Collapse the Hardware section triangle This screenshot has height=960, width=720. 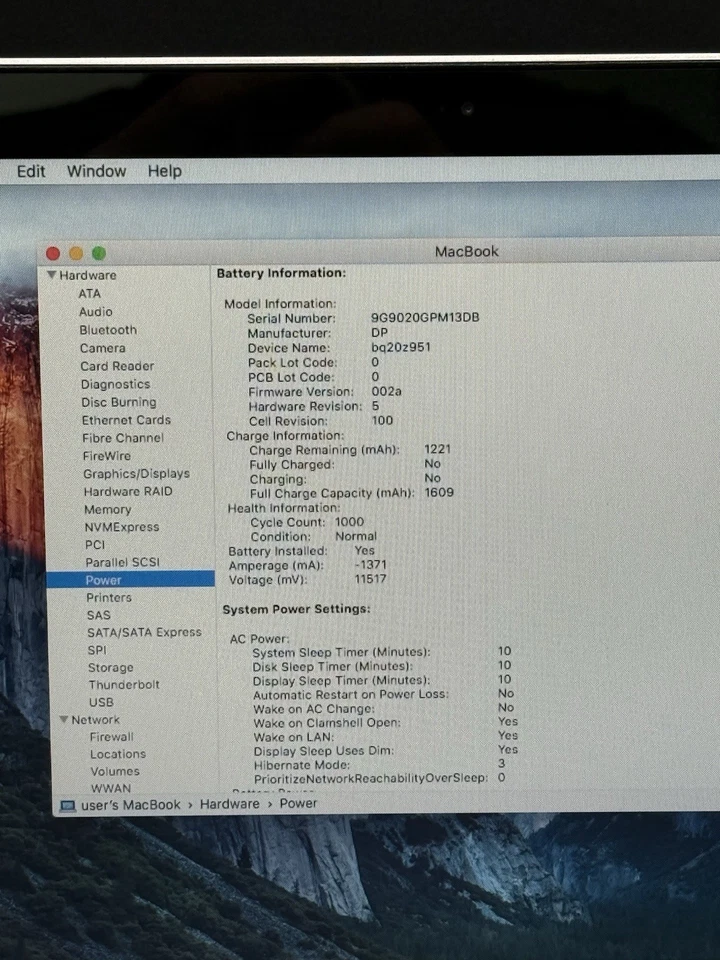[51, 275]
